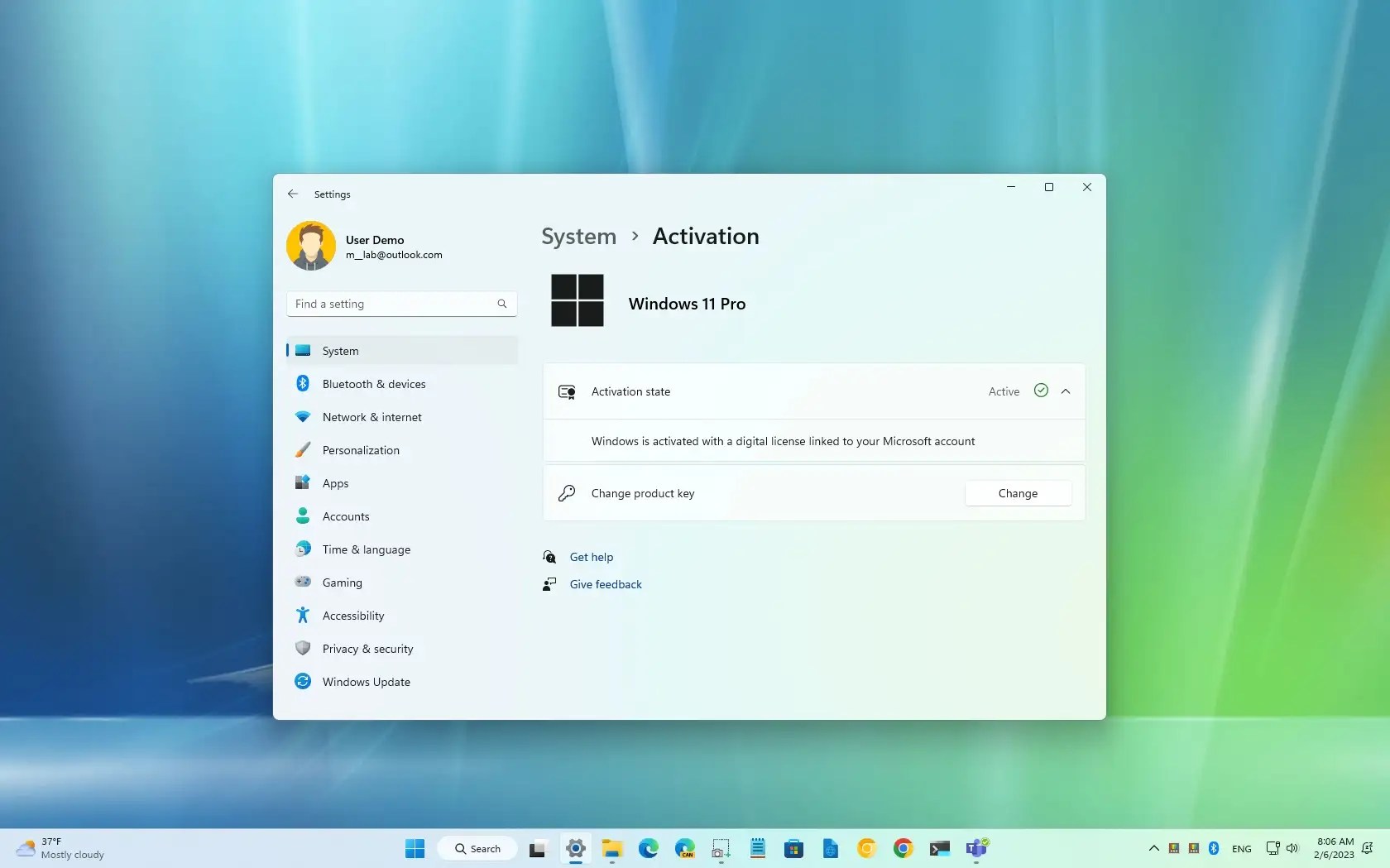Screen dimensions: 1390x868
Task: Launch Microsoft Teams from taskbar
Action: click(977, 848)
